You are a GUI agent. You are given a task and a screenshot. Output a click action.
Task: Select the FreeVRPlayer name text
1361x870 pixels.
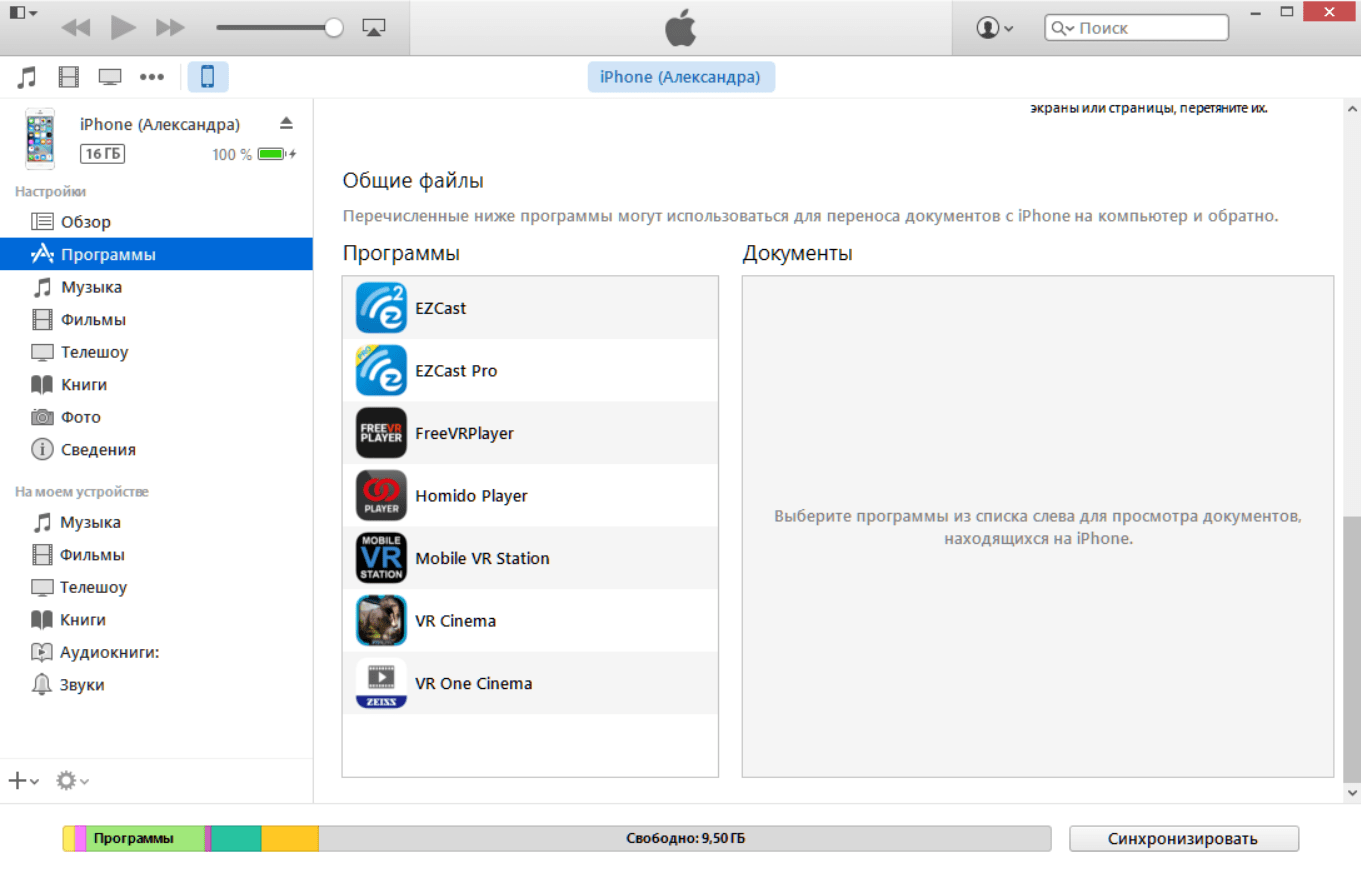coord(464,433)
